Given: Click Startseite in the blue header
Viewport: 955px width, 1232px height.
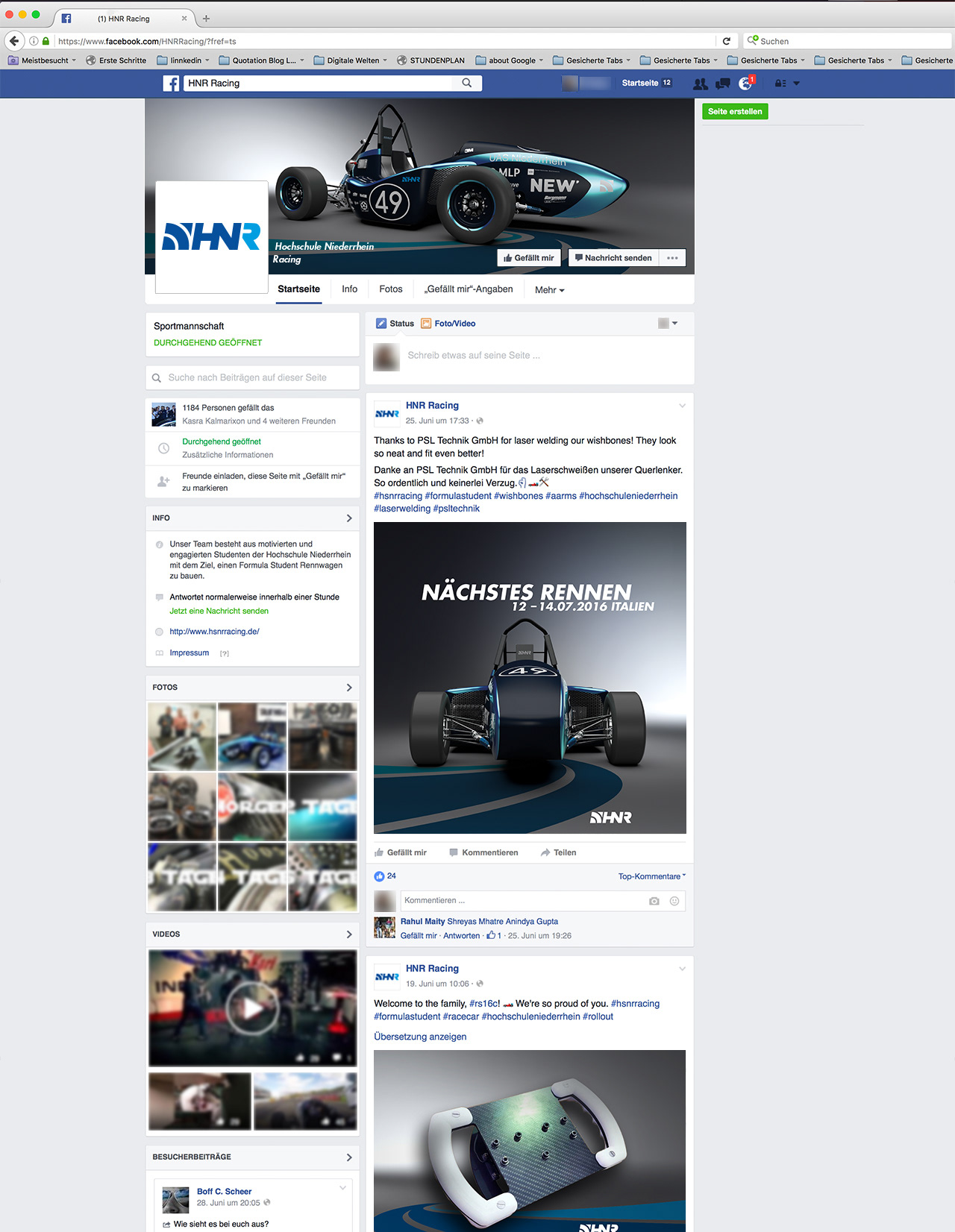Looking at the screenshot, I should [x=640, y=83].
